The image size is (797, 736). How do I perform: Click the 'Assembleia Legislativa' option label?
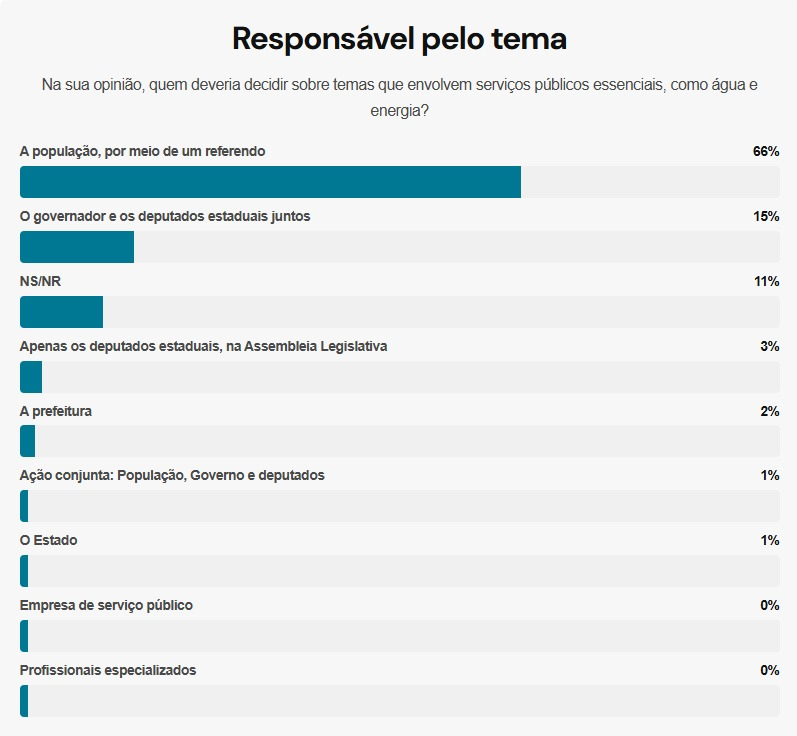(x=203, y=346)
